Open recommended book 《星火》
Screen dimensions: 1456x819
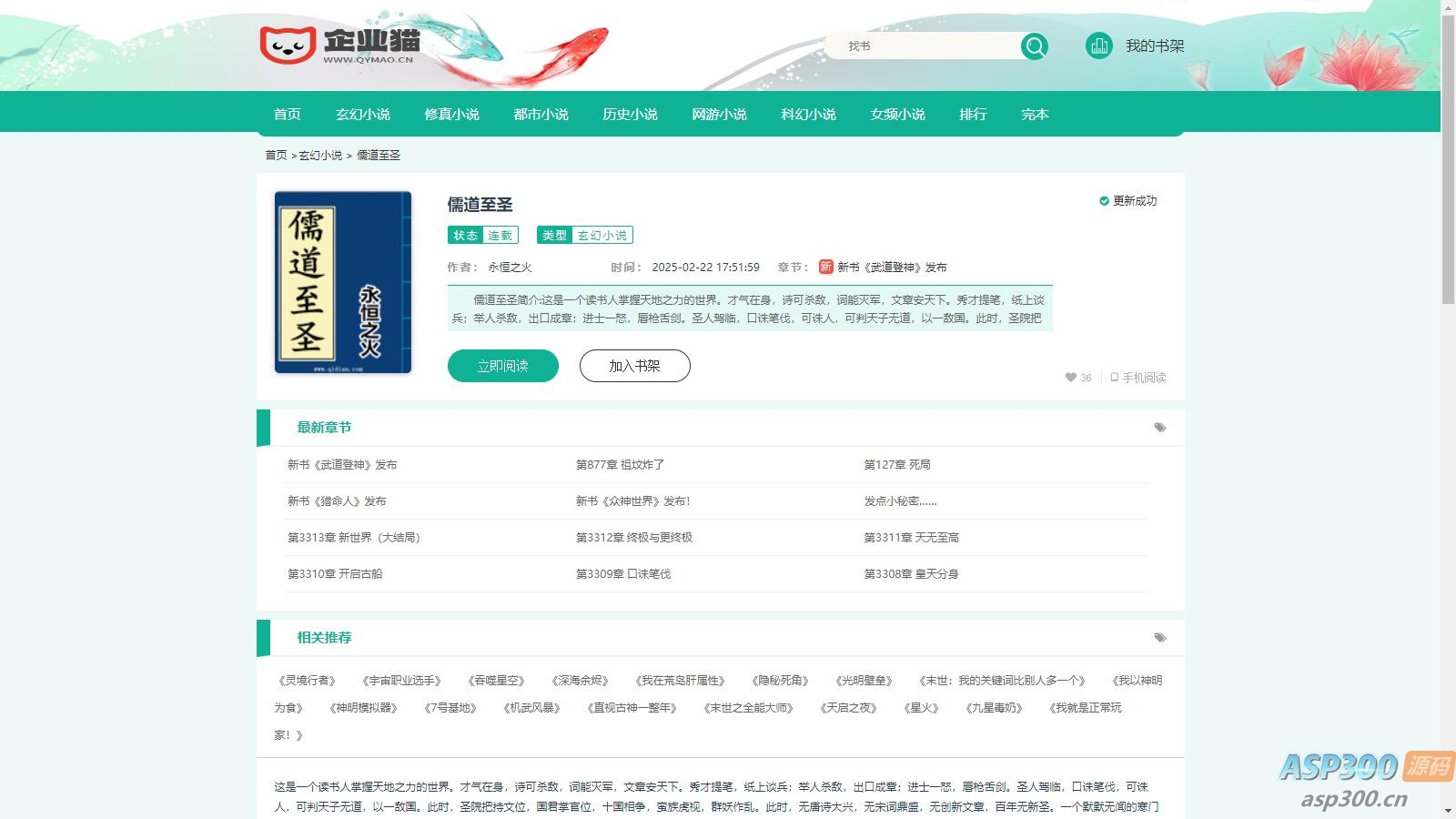[921, 708]
